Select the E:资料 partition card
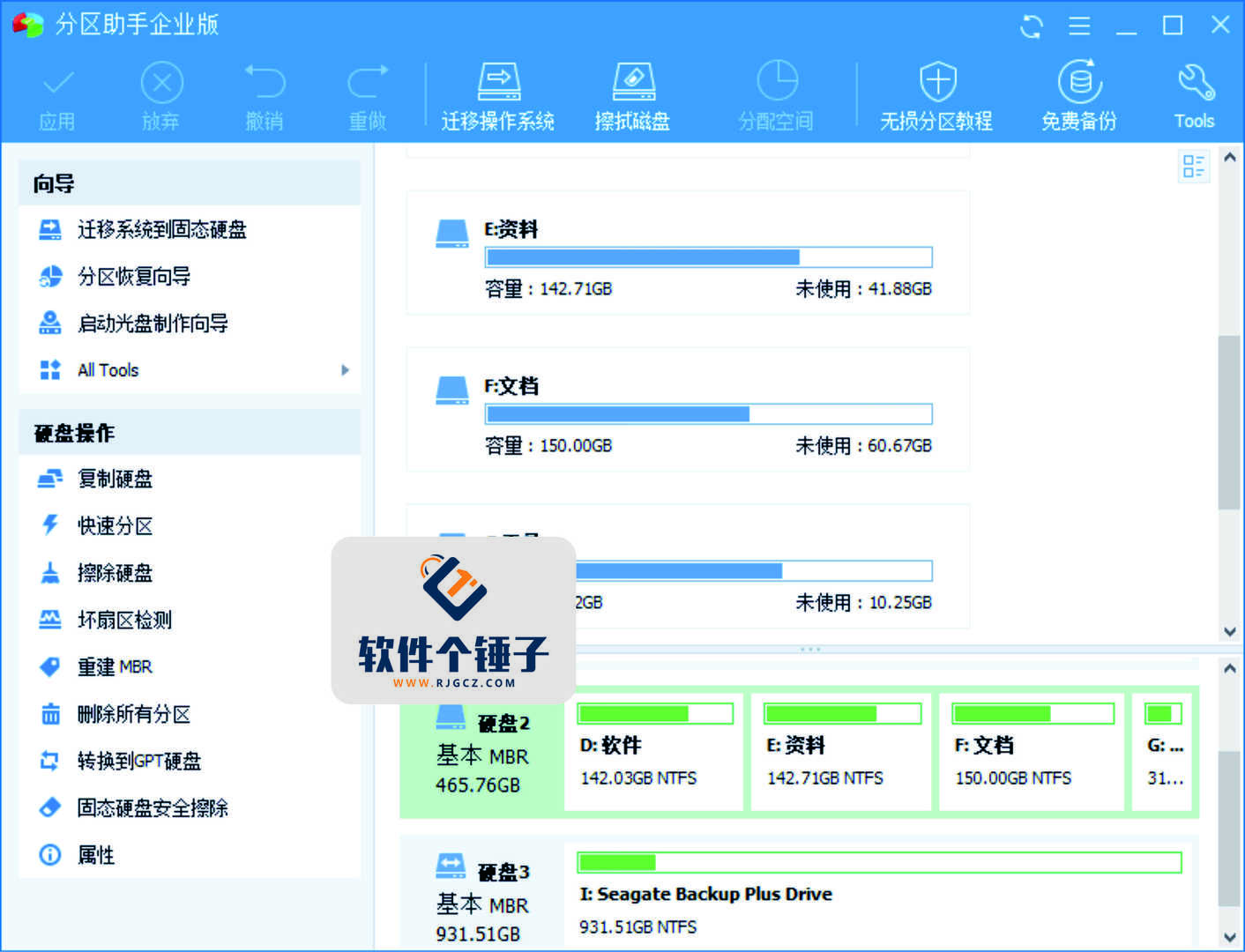The width and height of the screenshot is (1245, 952). [x=688, y=253]
